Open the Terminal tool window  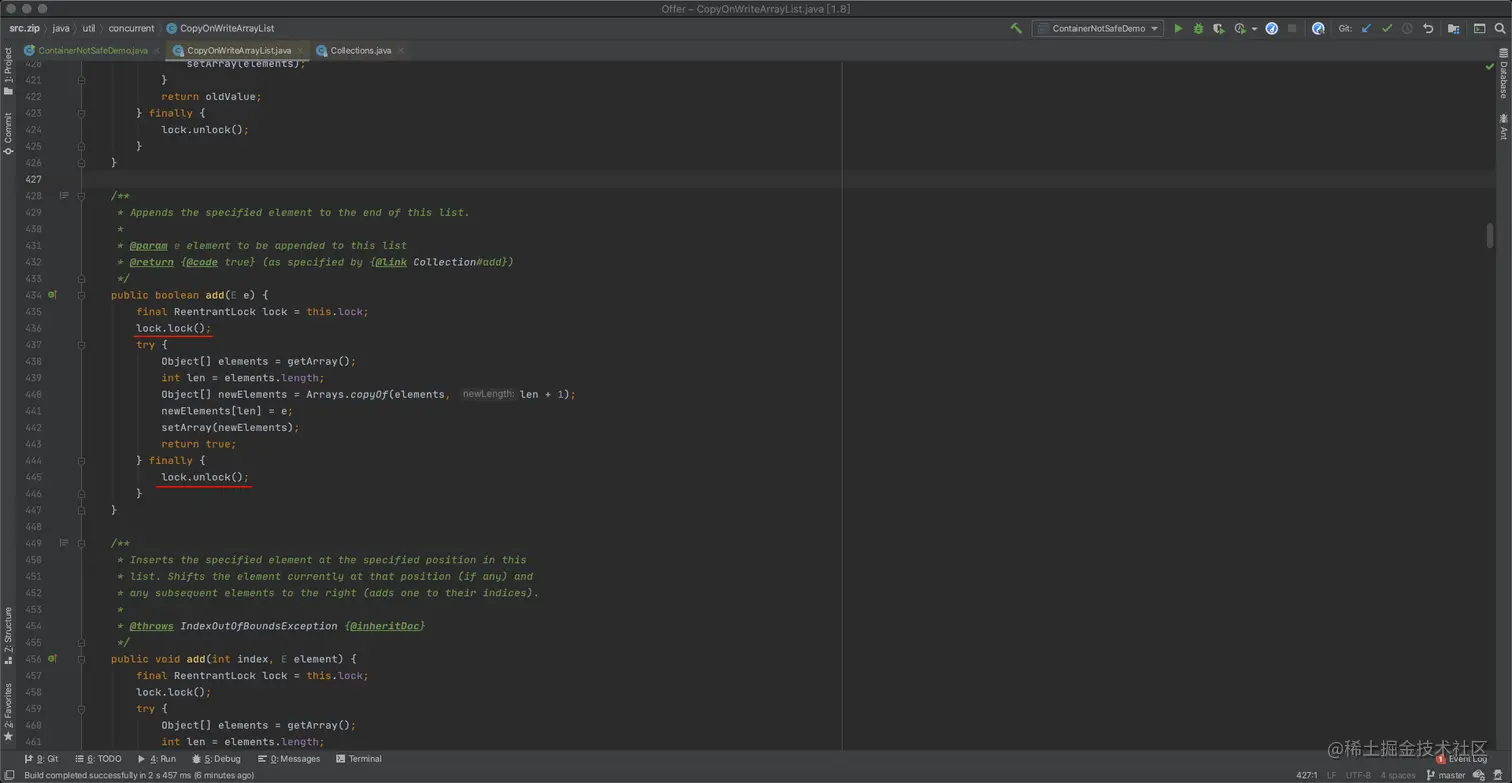359,759
